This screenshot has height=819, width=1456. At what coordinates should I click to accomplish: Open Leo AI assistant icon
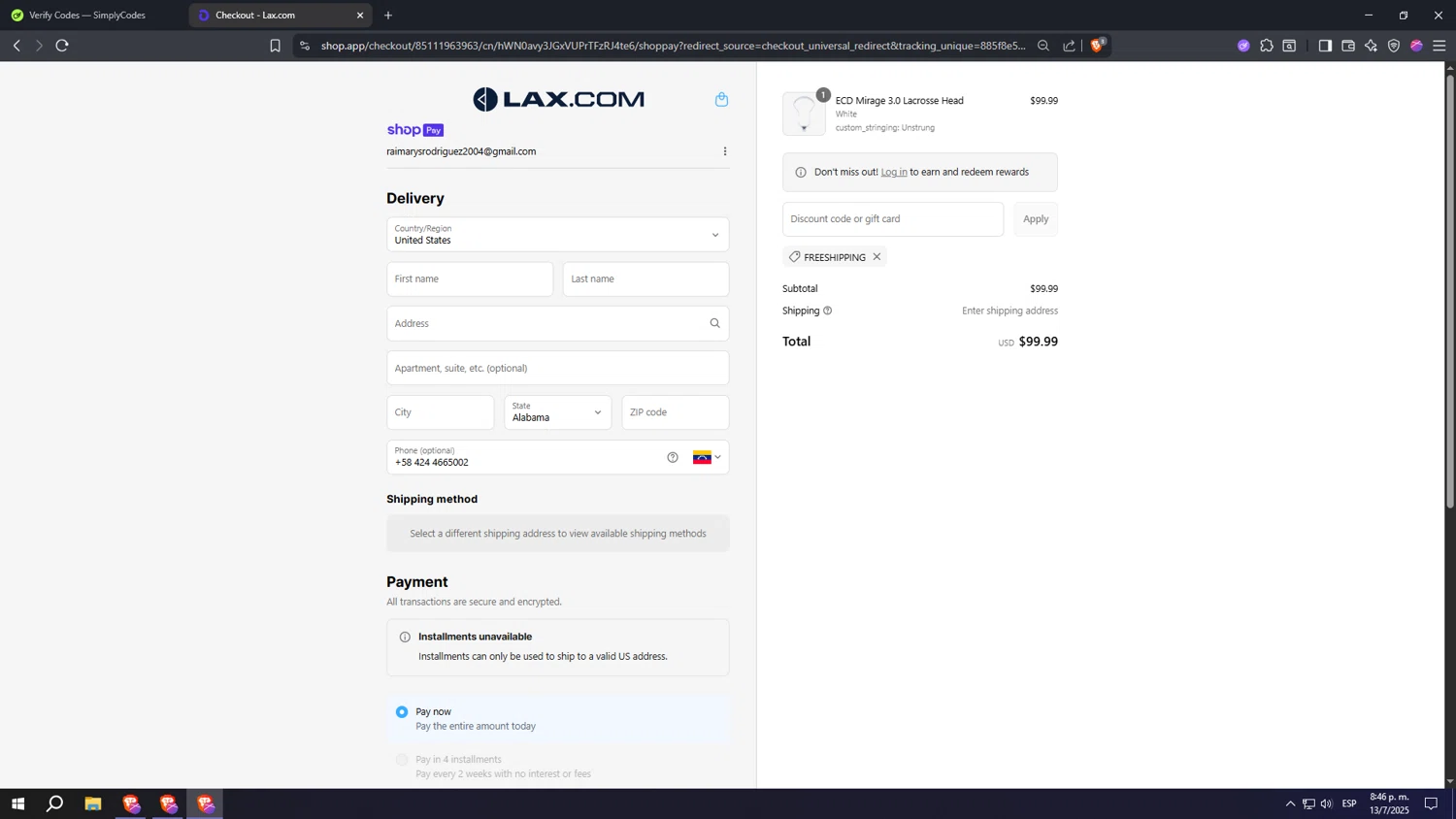coord(1371,46)
